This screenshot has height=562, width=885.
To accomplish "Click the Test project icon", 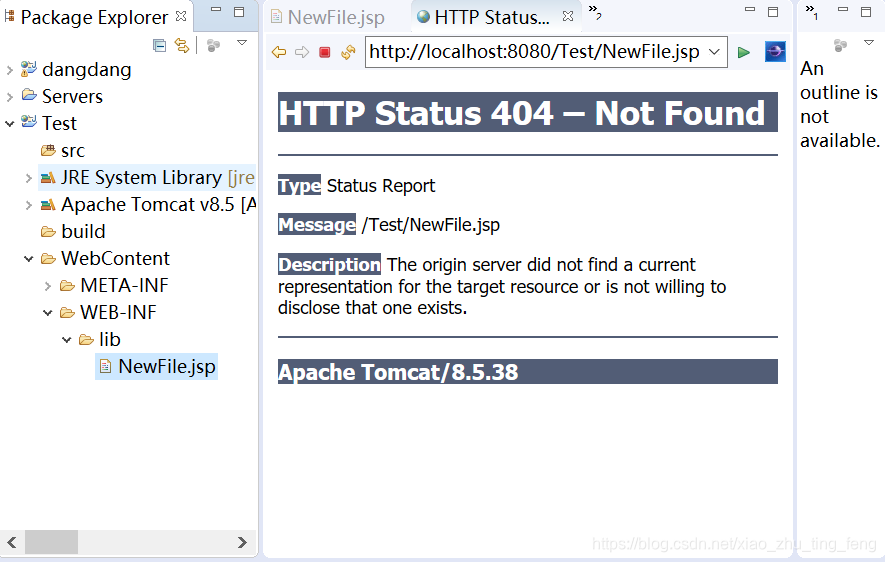I will click(29, 122).
